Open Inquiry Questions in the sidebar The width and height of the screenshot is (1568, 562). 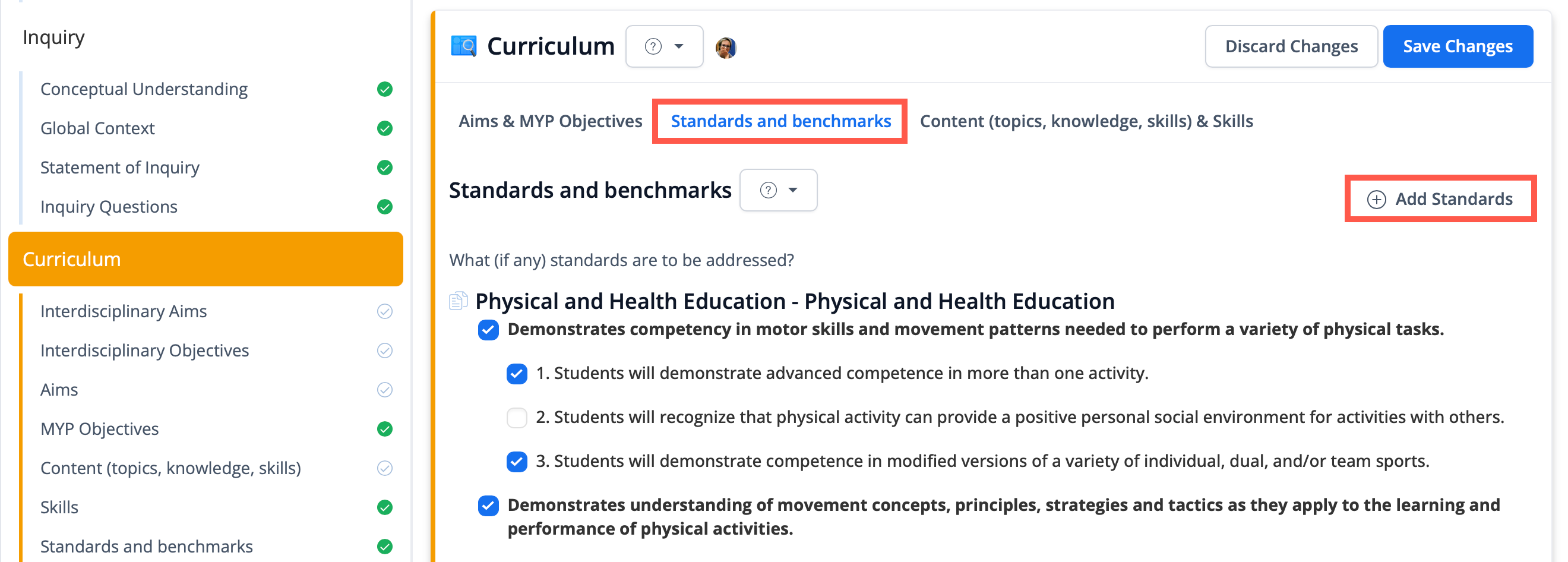(109, 207)
